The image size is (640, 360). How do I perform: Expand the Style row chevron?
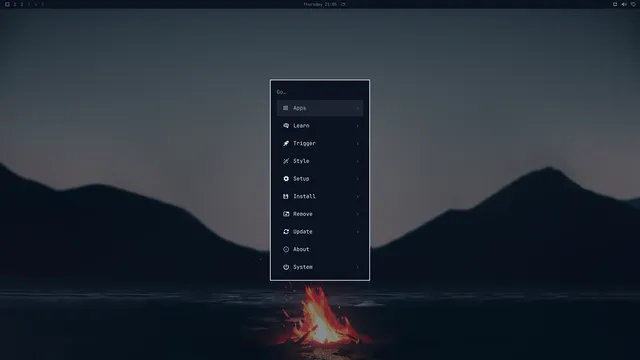point(358,161)
